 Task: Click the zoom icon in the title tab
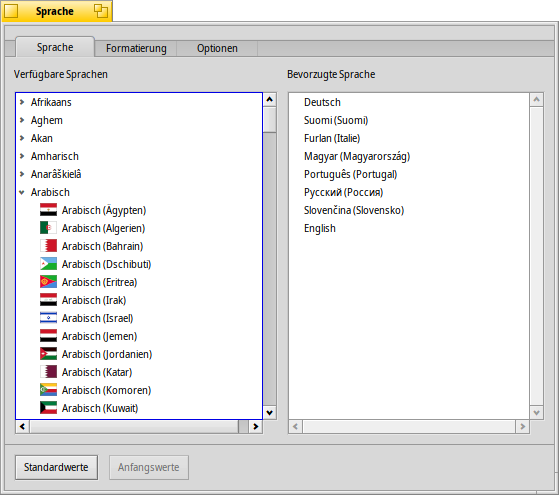click(x=101, y=11)
